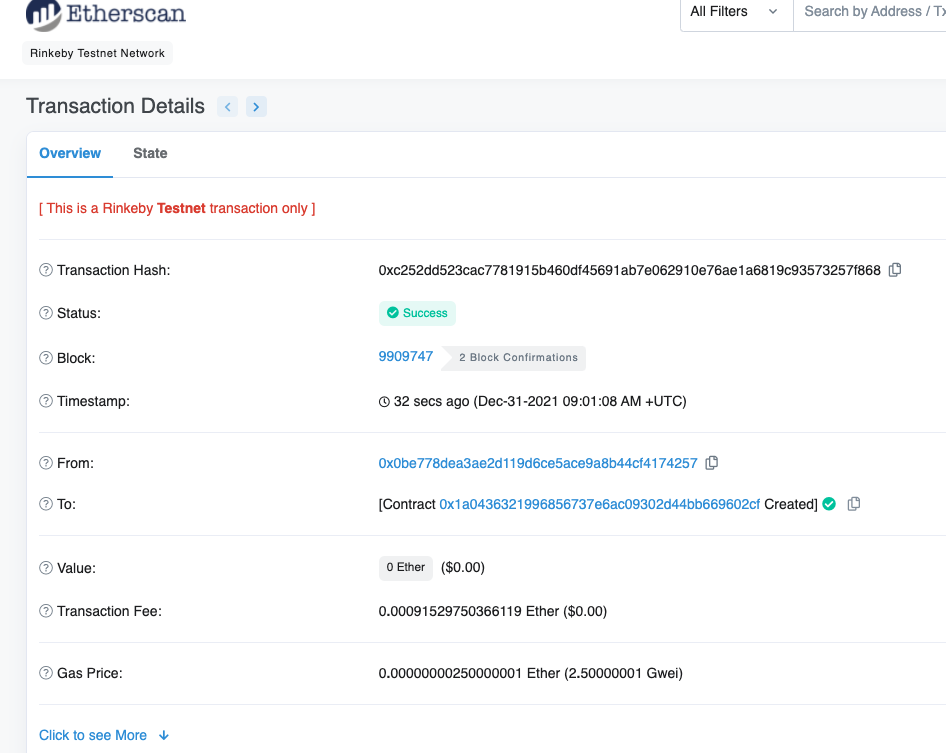Click the Etherscan logo

point(106,14)
